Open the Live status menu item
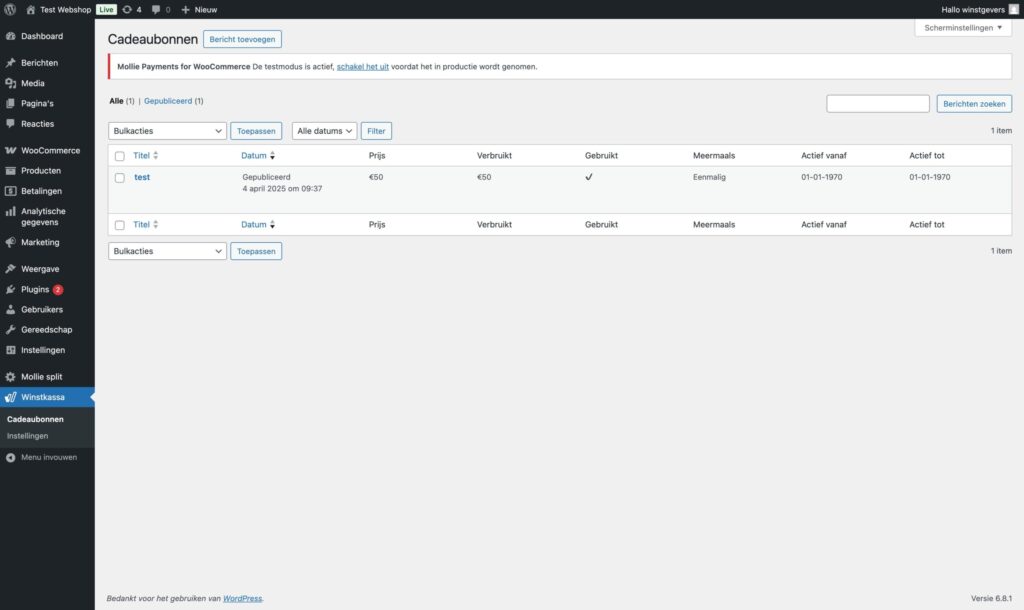The height and width of the screenshot is (610, 1024). 106,10
